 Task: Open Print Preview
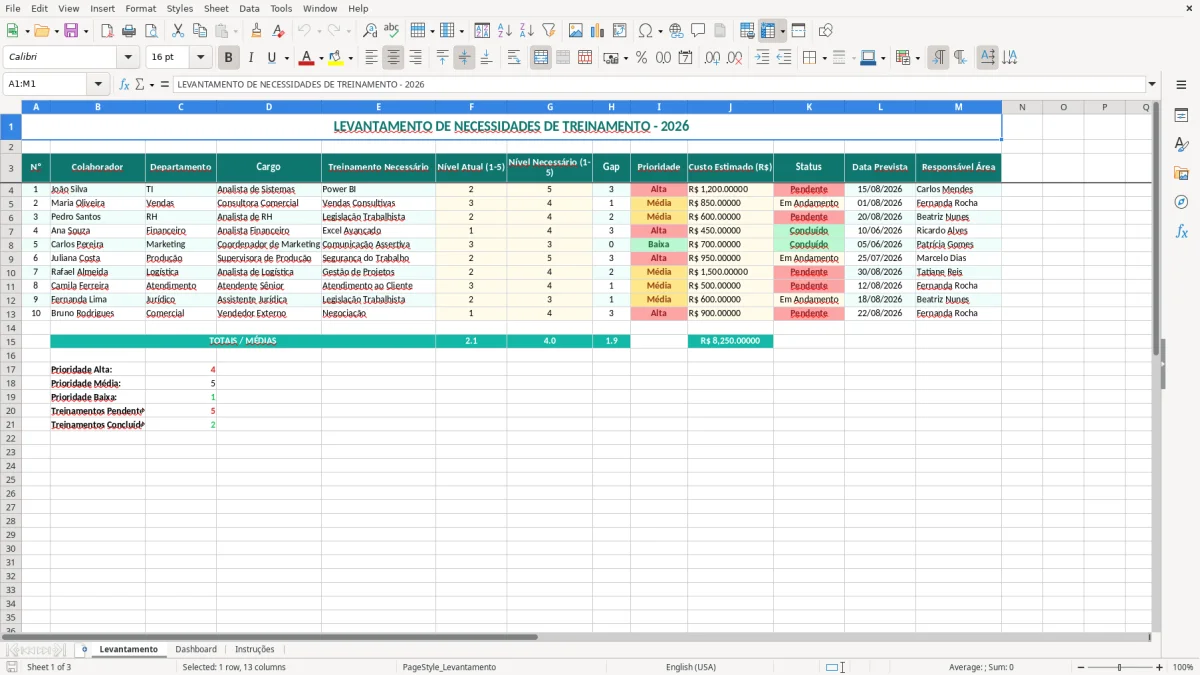[x=151, y=31]
